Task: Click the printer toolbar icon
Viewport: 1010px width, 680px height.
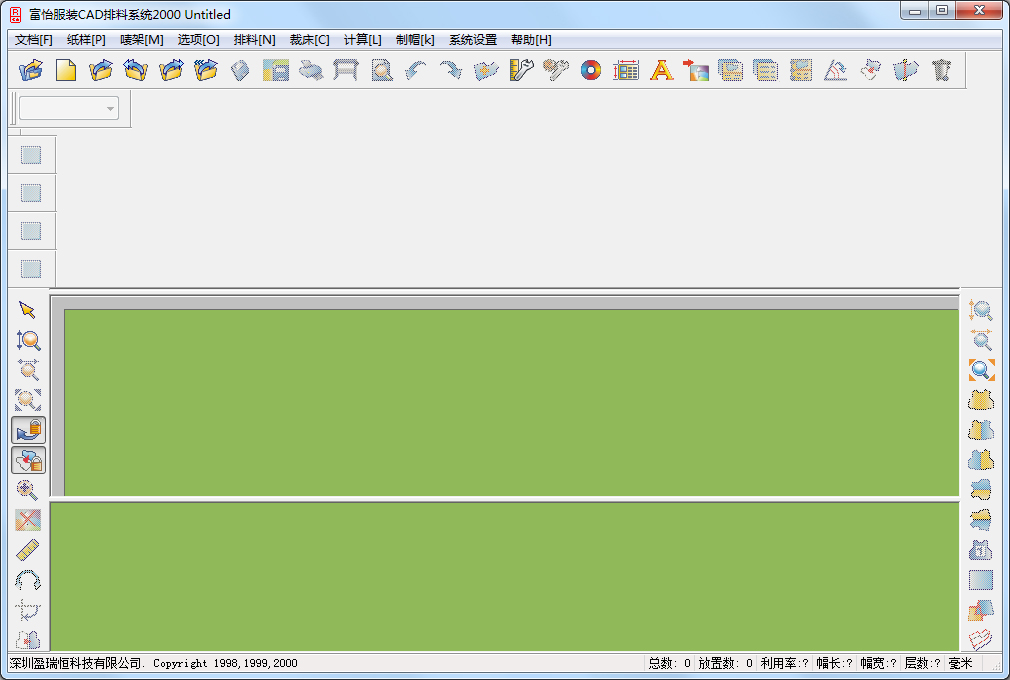Action: [311, 70]
